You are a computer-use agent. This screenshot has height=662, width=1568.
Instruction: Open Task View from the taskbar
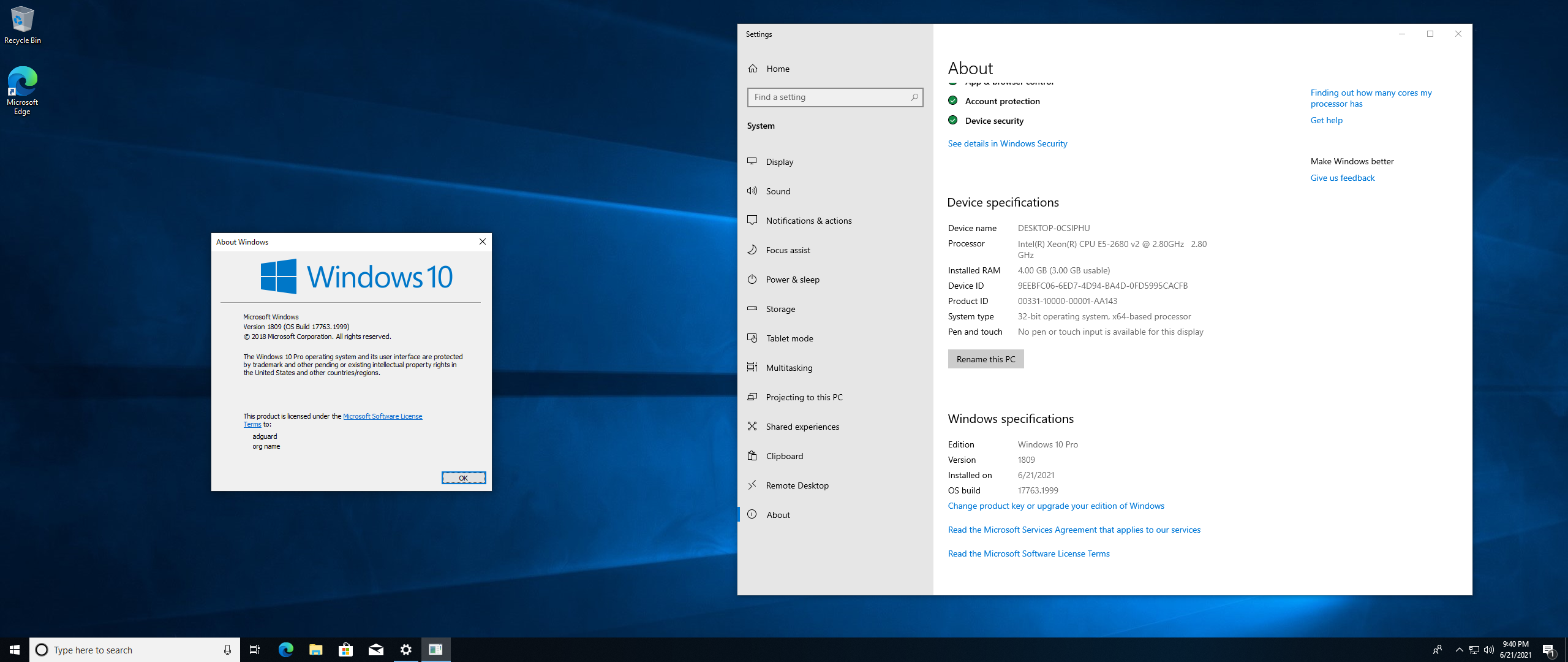pyautogui.click(x=255, y=650)
